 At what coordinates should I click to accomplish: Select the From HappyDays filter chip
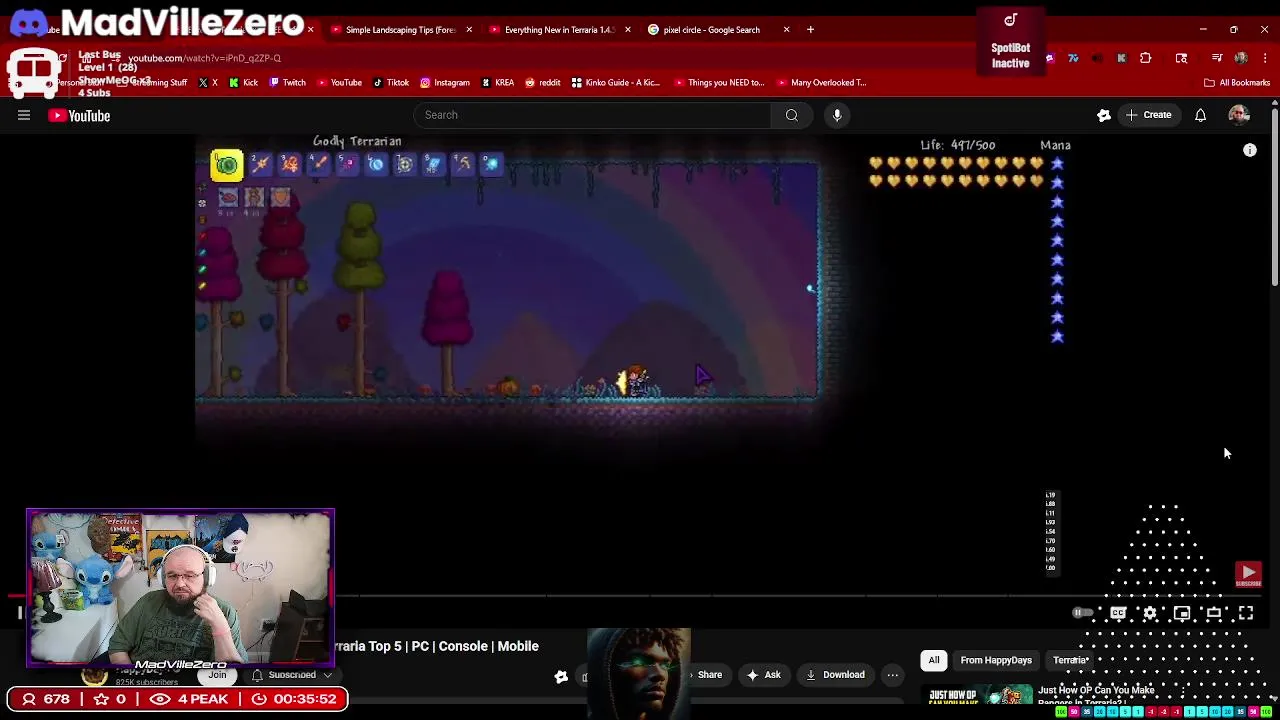point(996,660)
